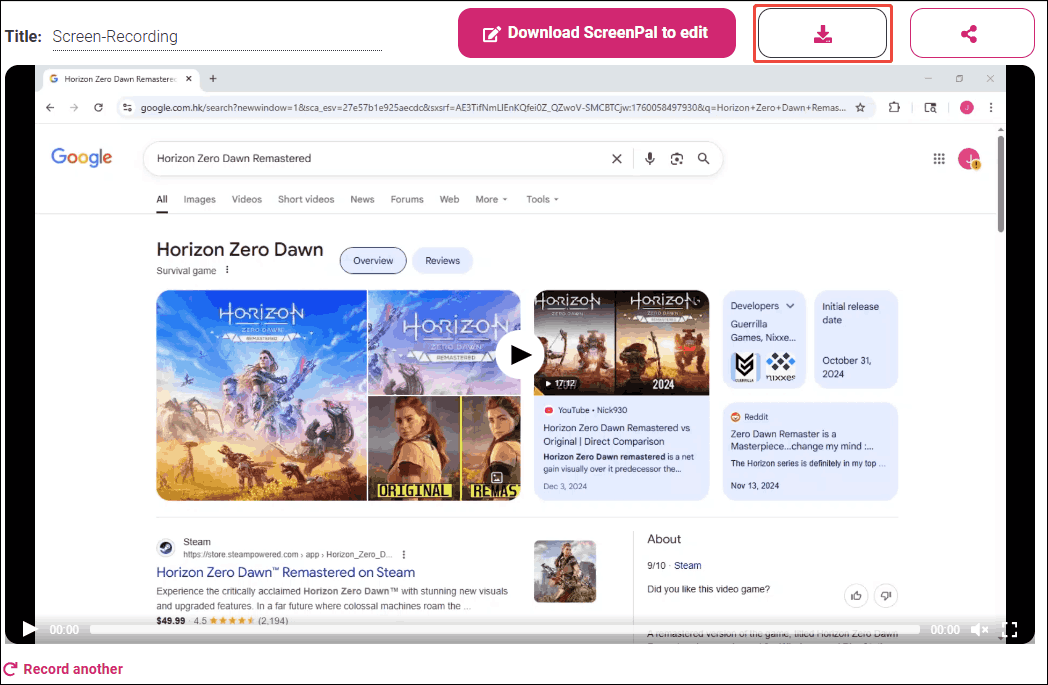
Task: Bookmark this page with star icon
Action: click(x=860, y=108)
